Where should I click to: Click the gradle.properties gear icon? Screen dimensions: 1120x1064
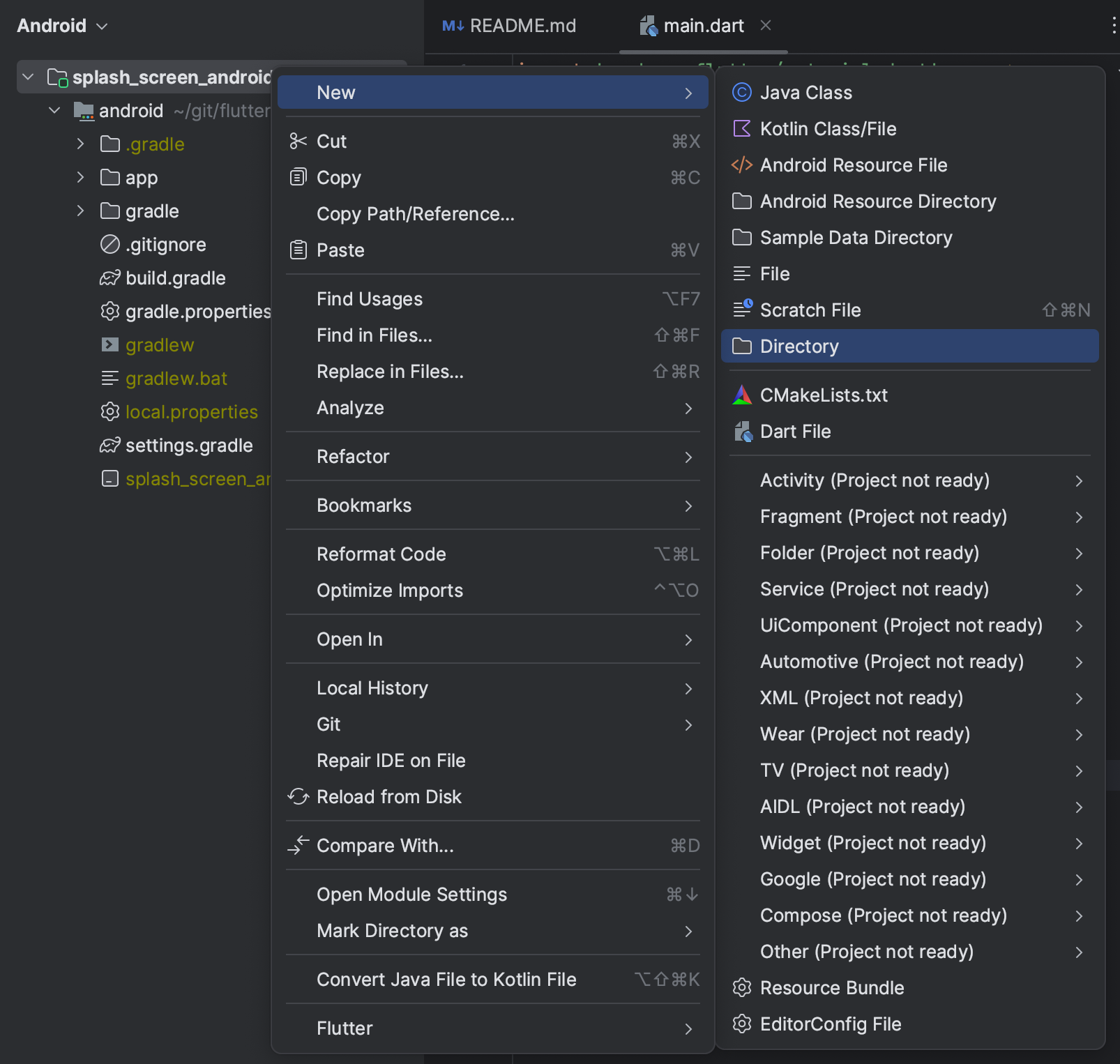tap(110, 311)
